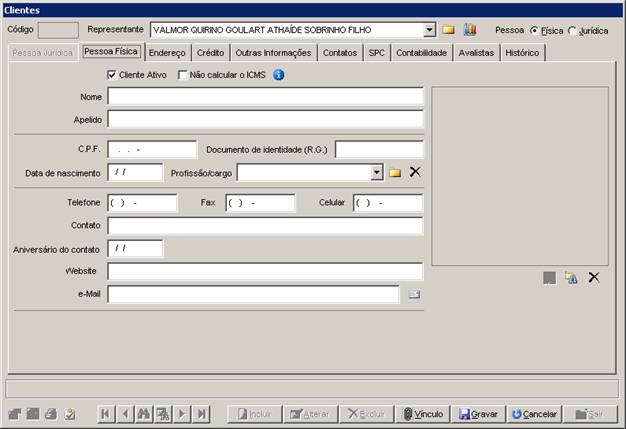
Task: Click the e-Mail input field
Action: point(253,295)
